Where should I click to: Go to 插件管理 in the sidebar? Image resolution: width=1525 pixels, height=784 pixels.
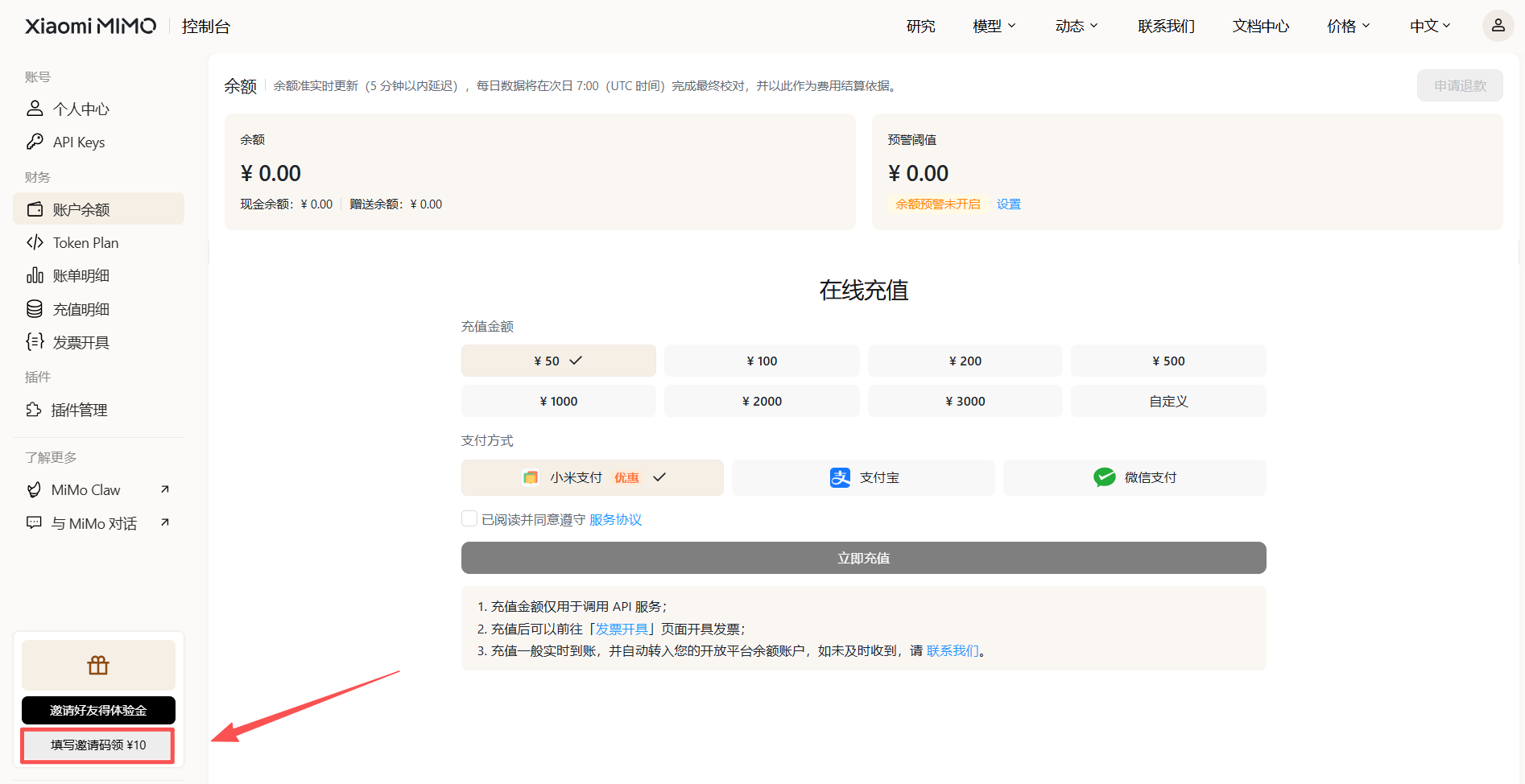[x=98, y=410]
